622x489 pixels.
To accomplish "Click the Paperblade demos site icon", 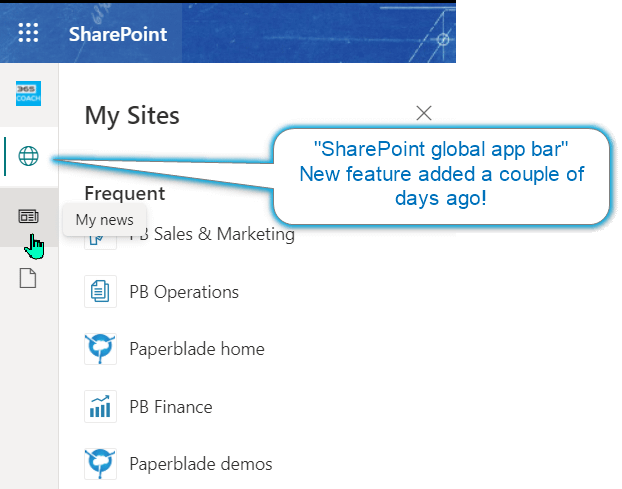I will pos(101,464).
